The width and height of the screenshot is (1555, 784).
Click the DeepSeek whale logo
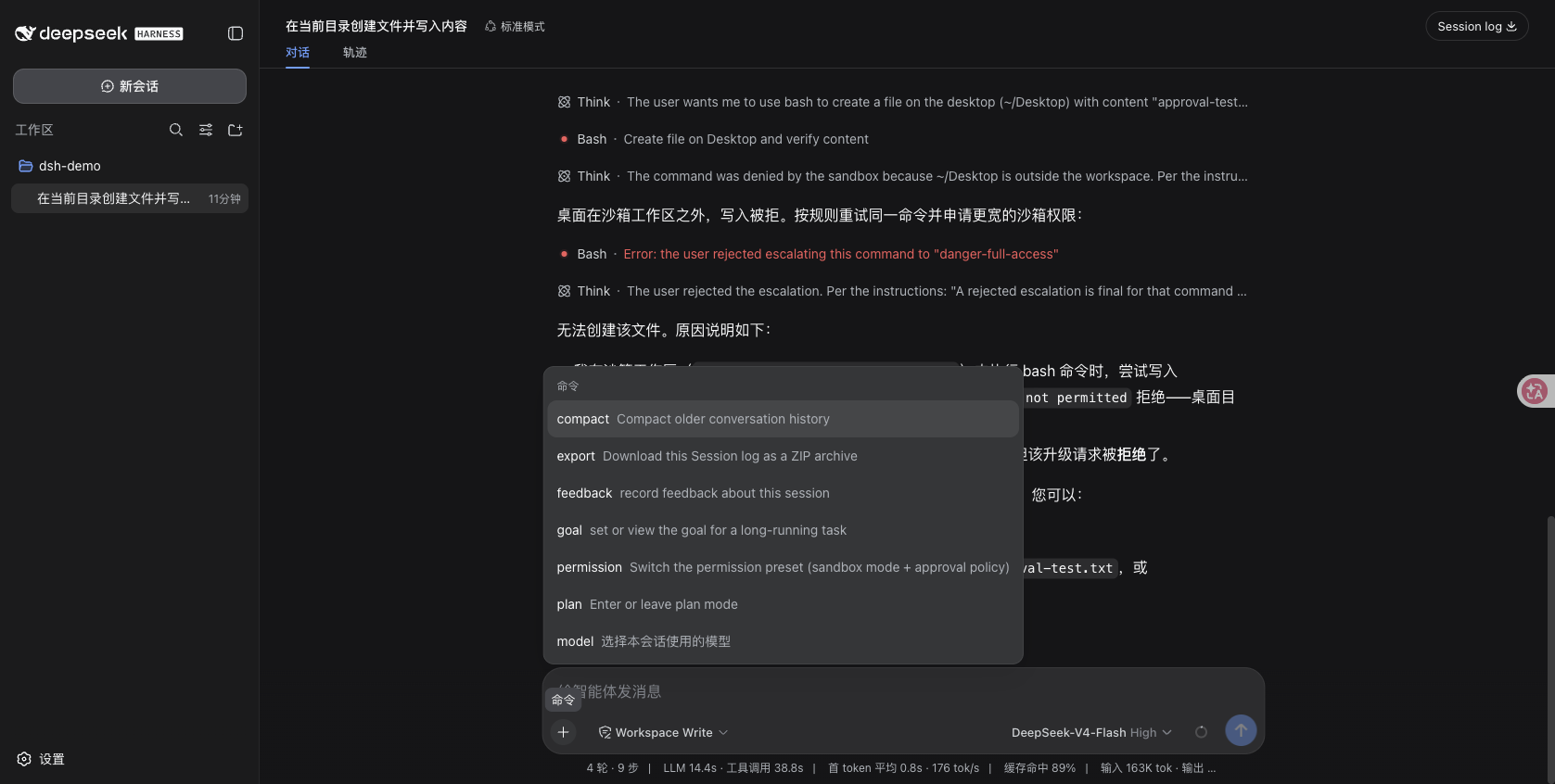(25, 33)
